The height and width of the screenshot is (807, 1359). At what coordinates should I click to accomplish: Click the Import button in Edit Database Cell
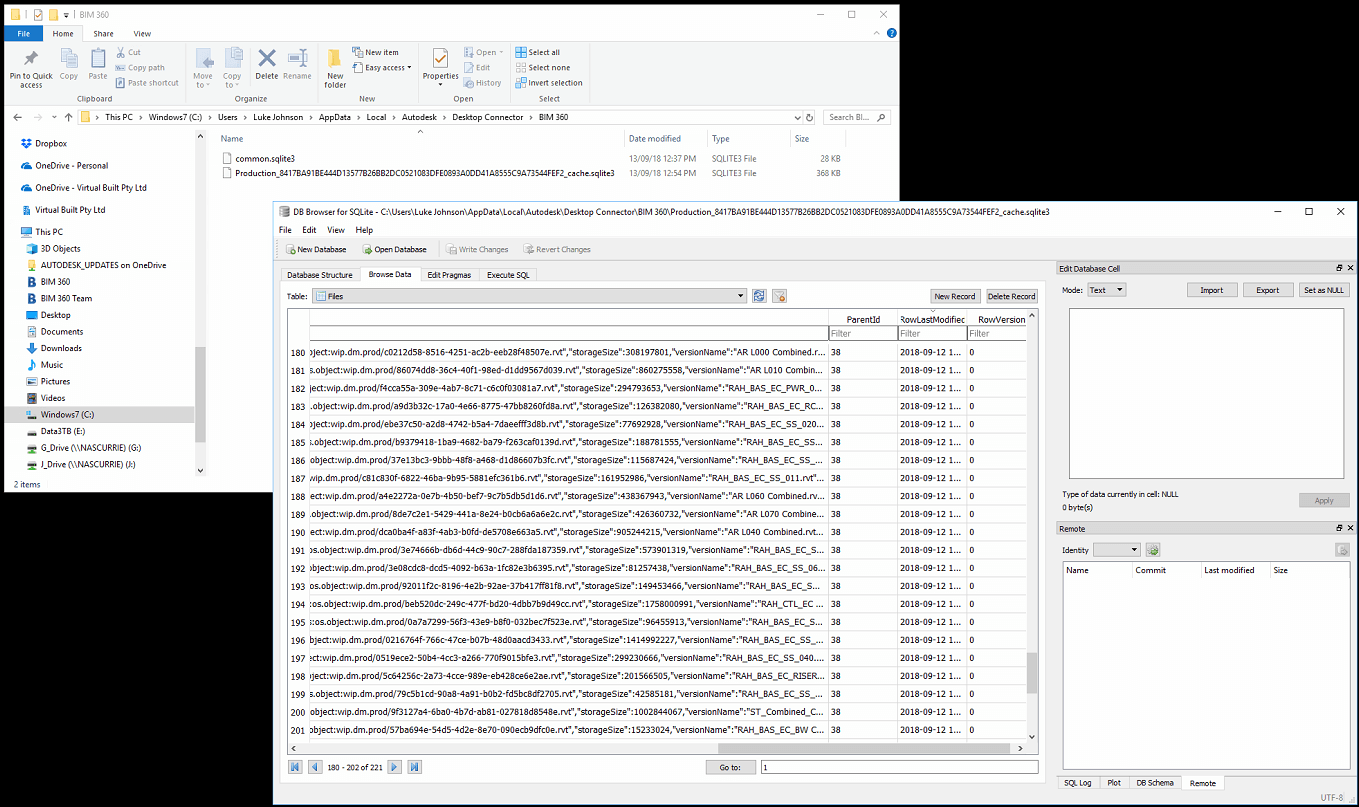coord(1211,290)
